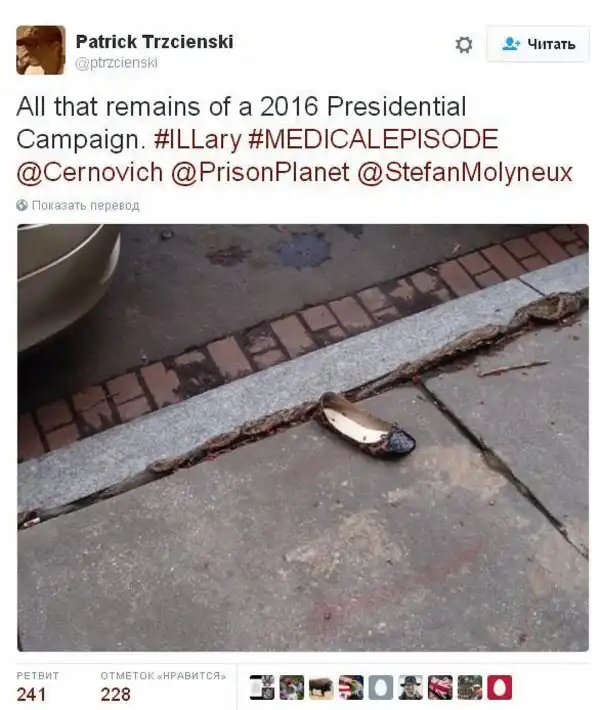Open the first liker avatar in the row

[262, 687]
